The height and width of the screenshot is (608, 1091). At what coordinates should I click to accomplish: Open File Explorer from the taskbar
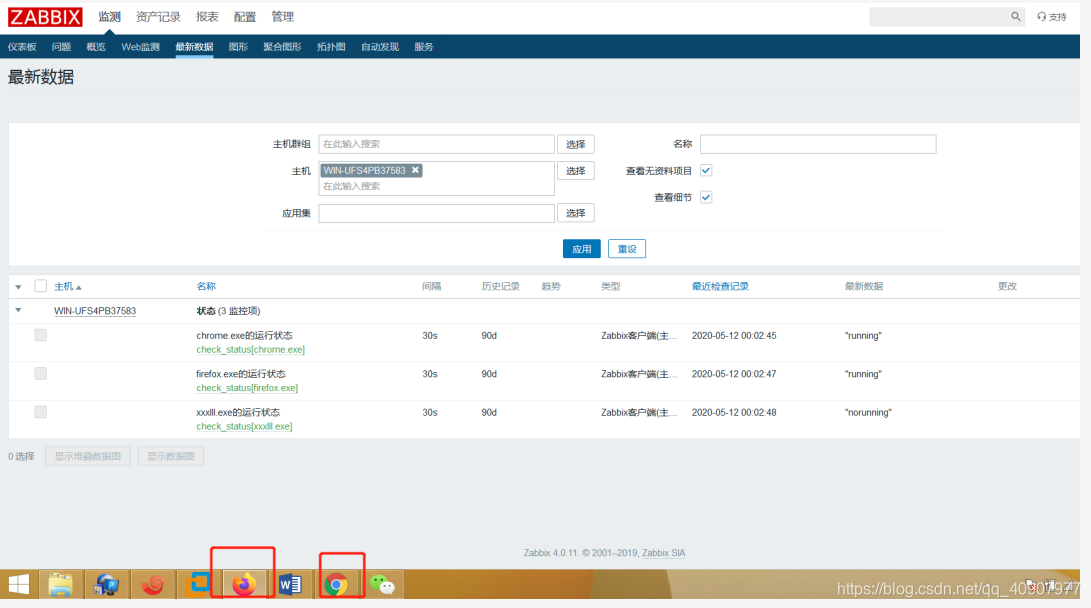pyautogui.click(x=61, y=585)
